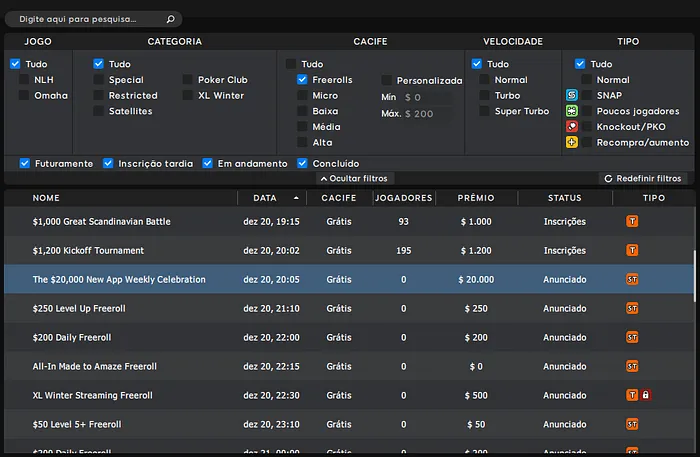Select the $1,200 Kickoff Tournament row

pyautogui.click(x=349, y=250)
